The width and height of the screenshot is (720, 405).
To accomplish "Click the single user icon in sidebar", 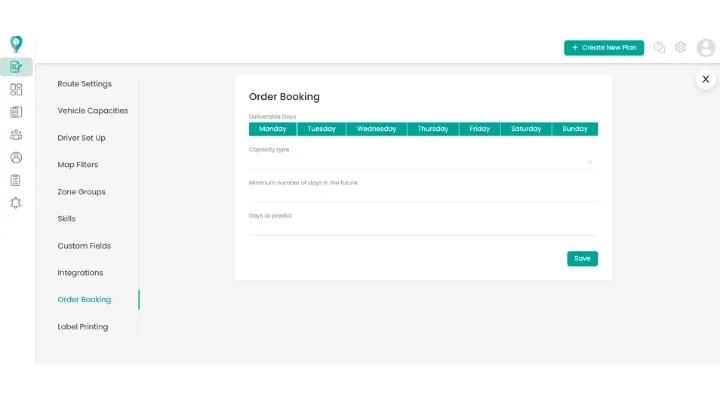I will (16, 157).
